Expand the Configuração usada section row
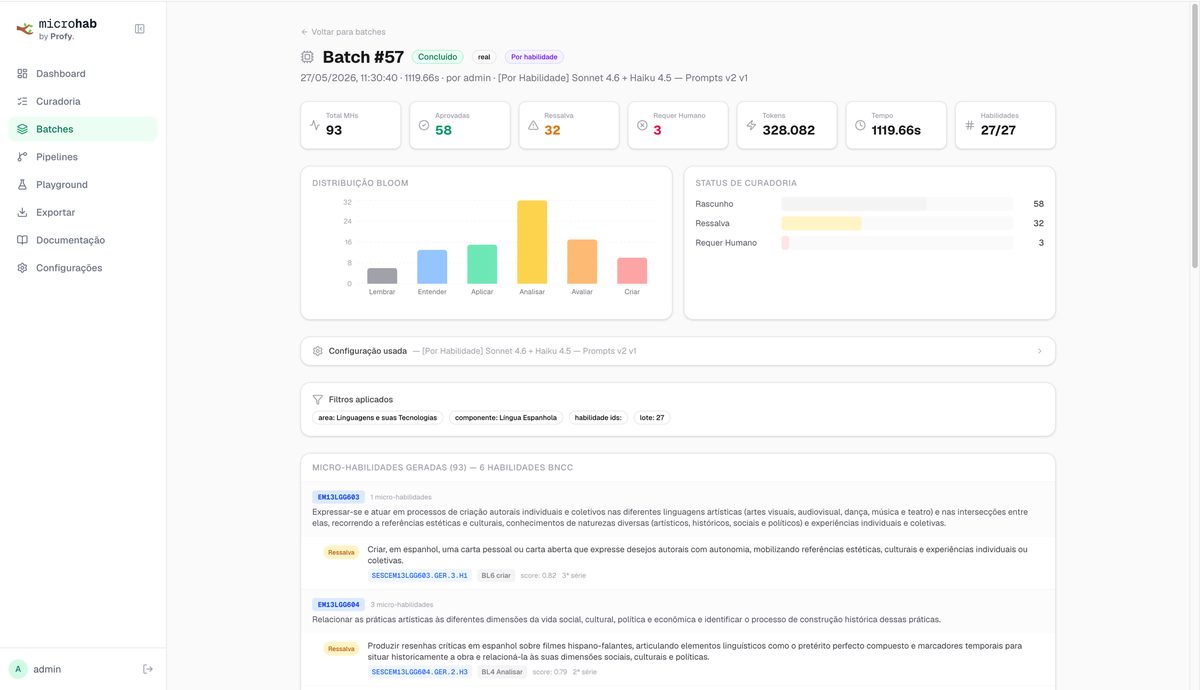1200x690 pixels. coord(678,351)
